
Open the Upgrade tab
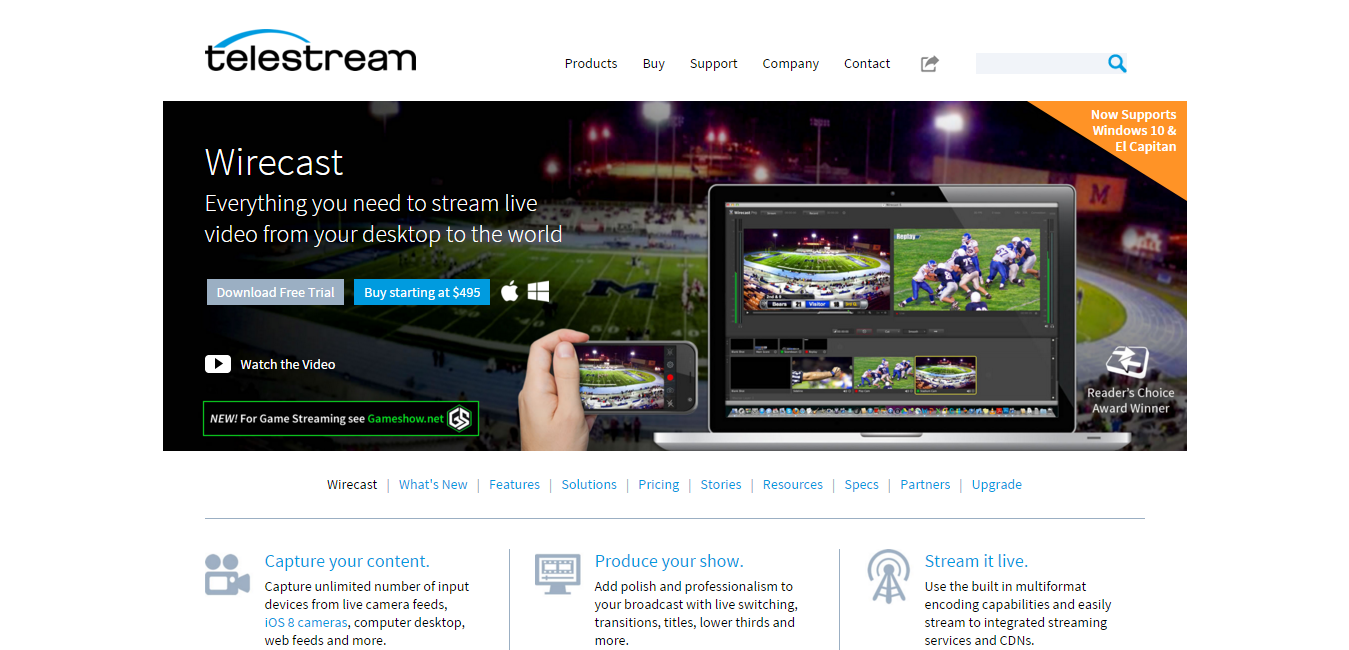tap(997, 484)
